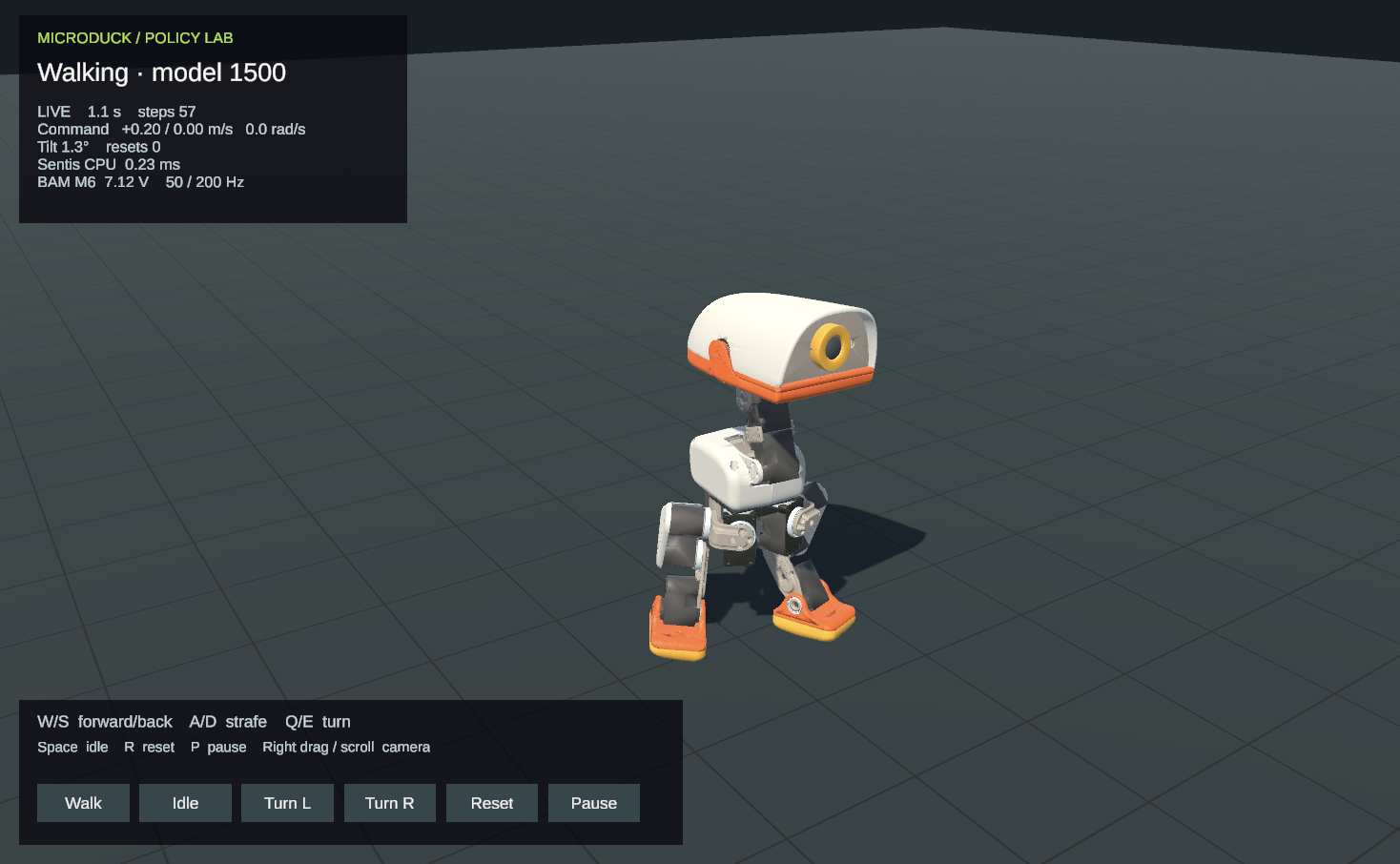This screenshot has height=864, width=1400.
Task: Click the Walk button
Action: [83, 803]
